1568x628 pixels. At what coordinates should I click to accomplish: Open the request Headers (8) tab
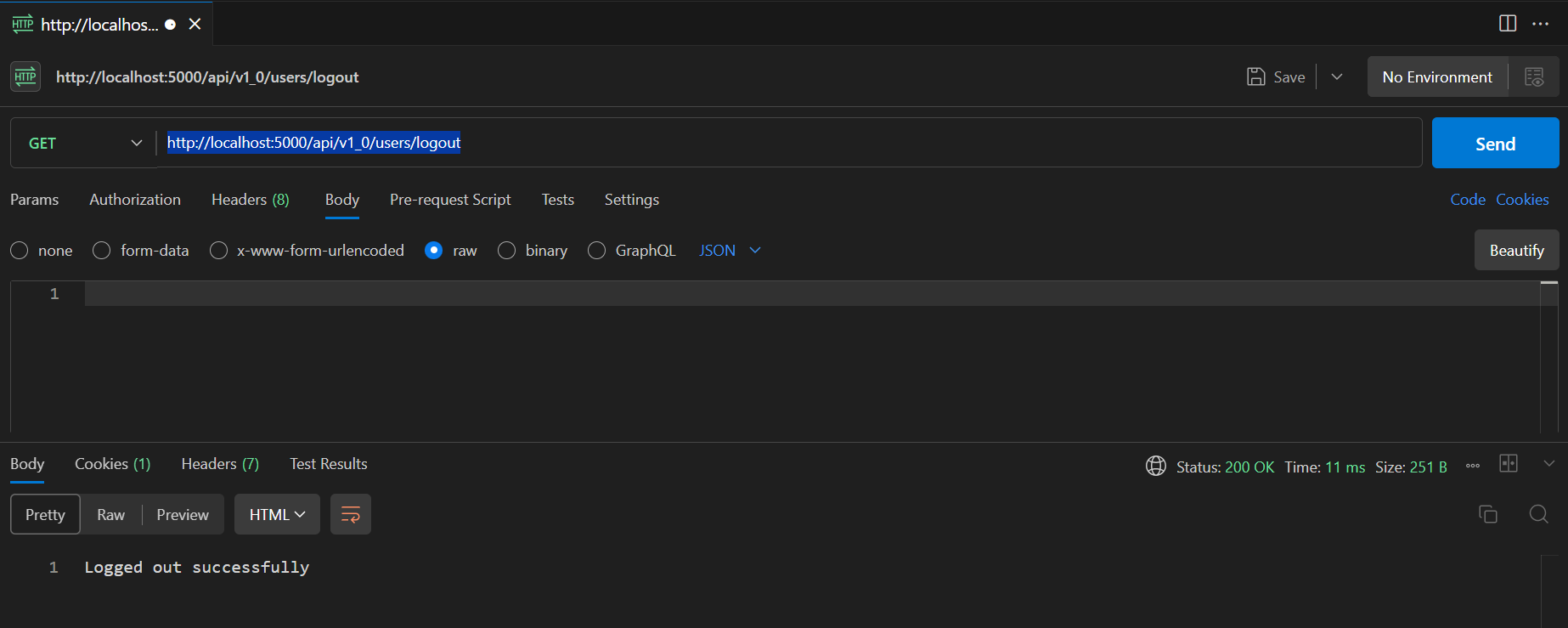[251, 199]
